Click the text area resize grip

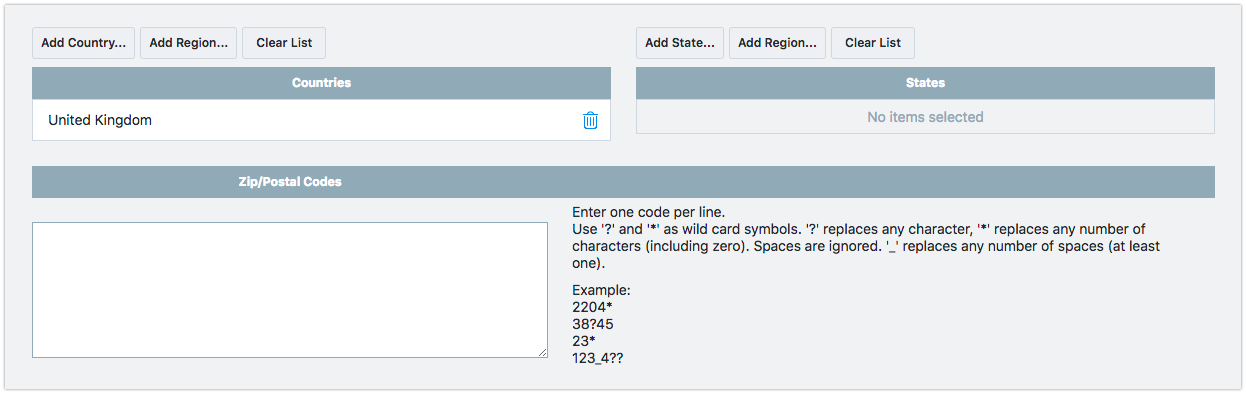[x=542, y=352]
